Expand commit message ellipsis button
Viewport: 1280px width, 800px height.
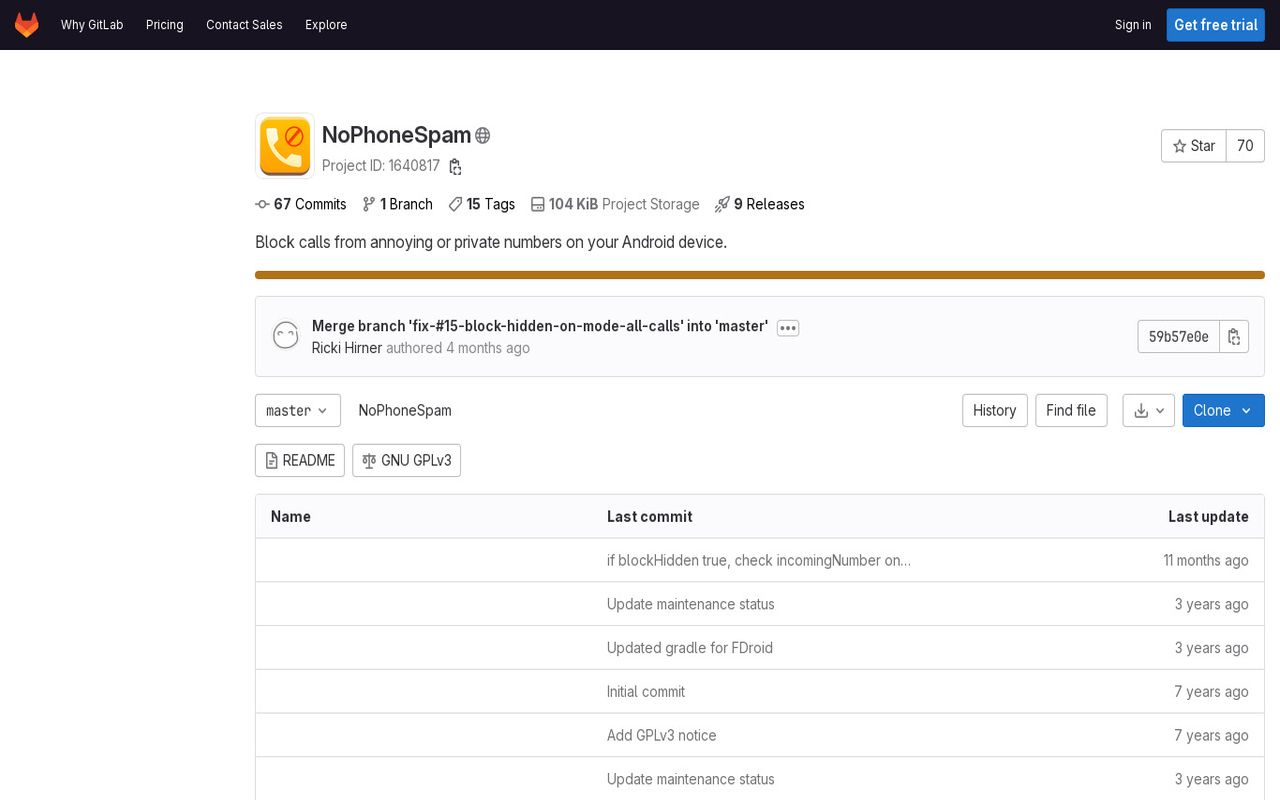pos(788,328)
